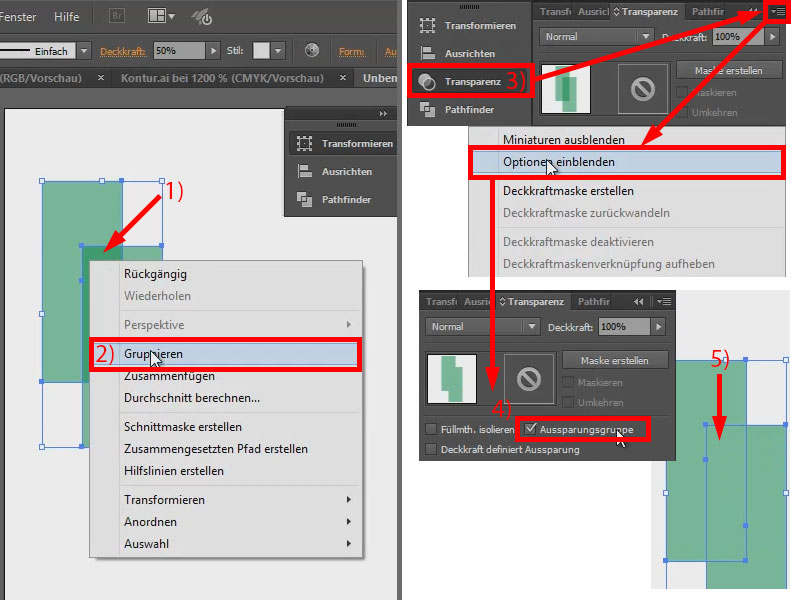800x600 pixels.
Task: Click the green object thumbnail in lower Transparenz panel
Action: point(452,379)
